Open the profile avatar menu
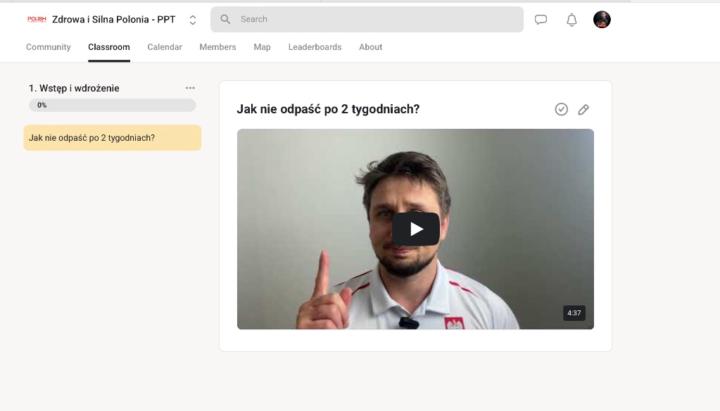The image size is (720, 411). pos(602,19)
